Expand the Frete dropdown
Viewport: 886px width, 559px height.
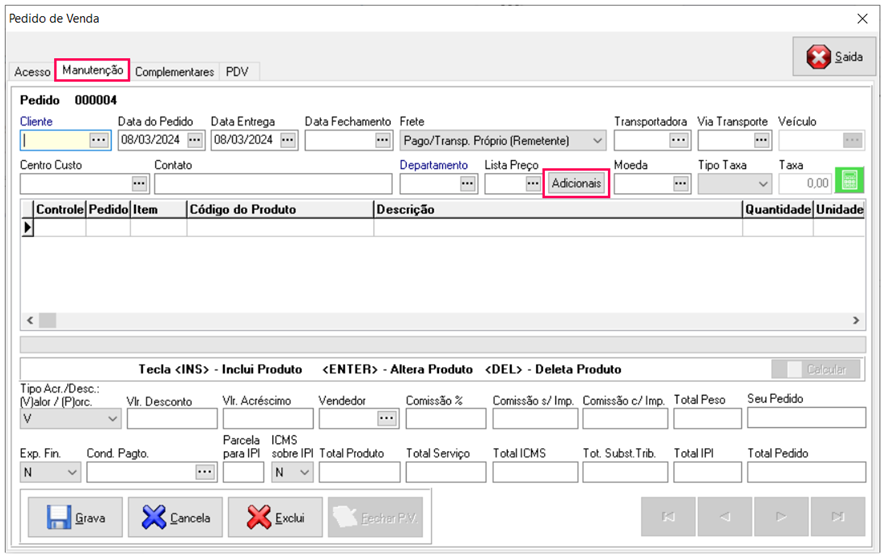[597, 141]
